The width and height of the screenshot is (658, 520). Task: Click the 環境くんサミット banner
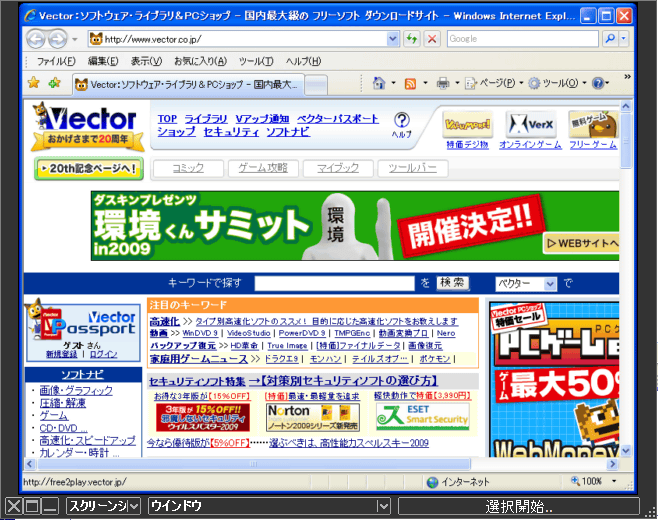(355, 226)
